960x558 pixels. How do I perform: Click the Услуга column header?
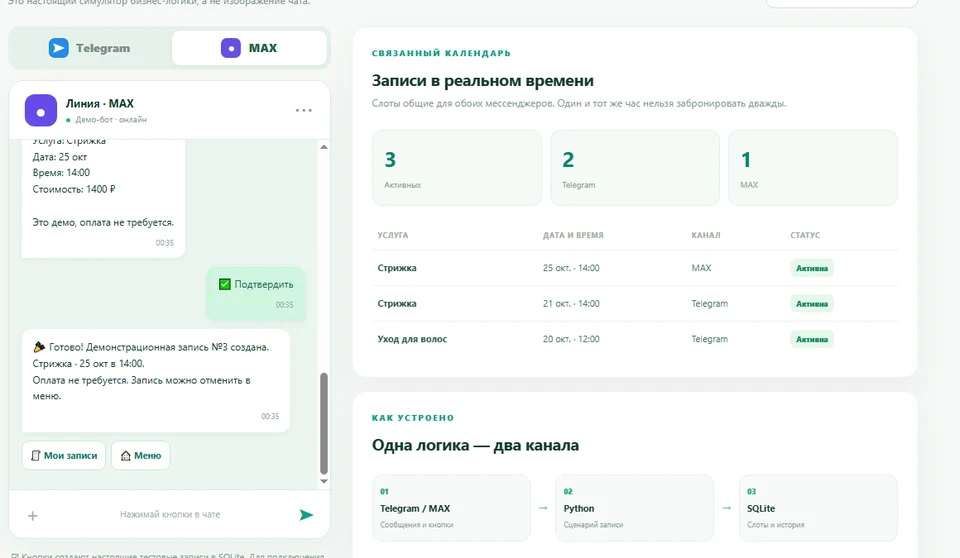click(393, 235)
